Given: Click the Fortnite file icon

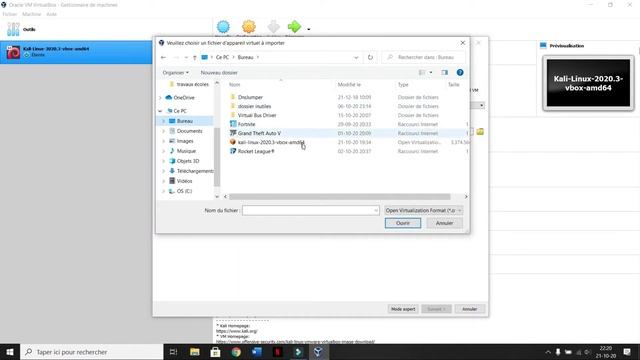Looking at the screenshot, I should [x=233, y=124].
